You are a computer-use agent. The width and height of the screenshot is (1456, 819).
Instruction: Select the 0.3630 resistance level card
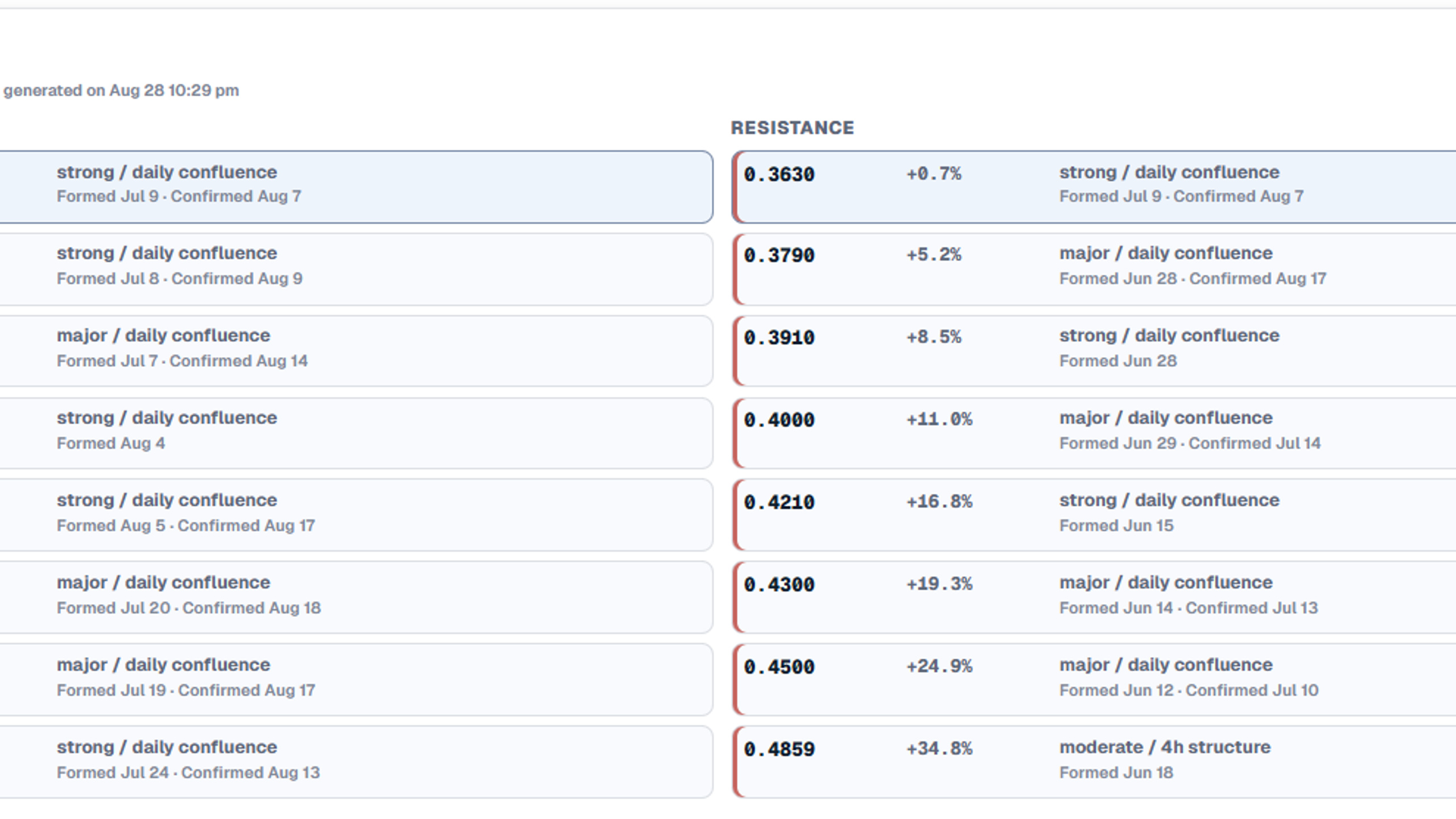1094,187
